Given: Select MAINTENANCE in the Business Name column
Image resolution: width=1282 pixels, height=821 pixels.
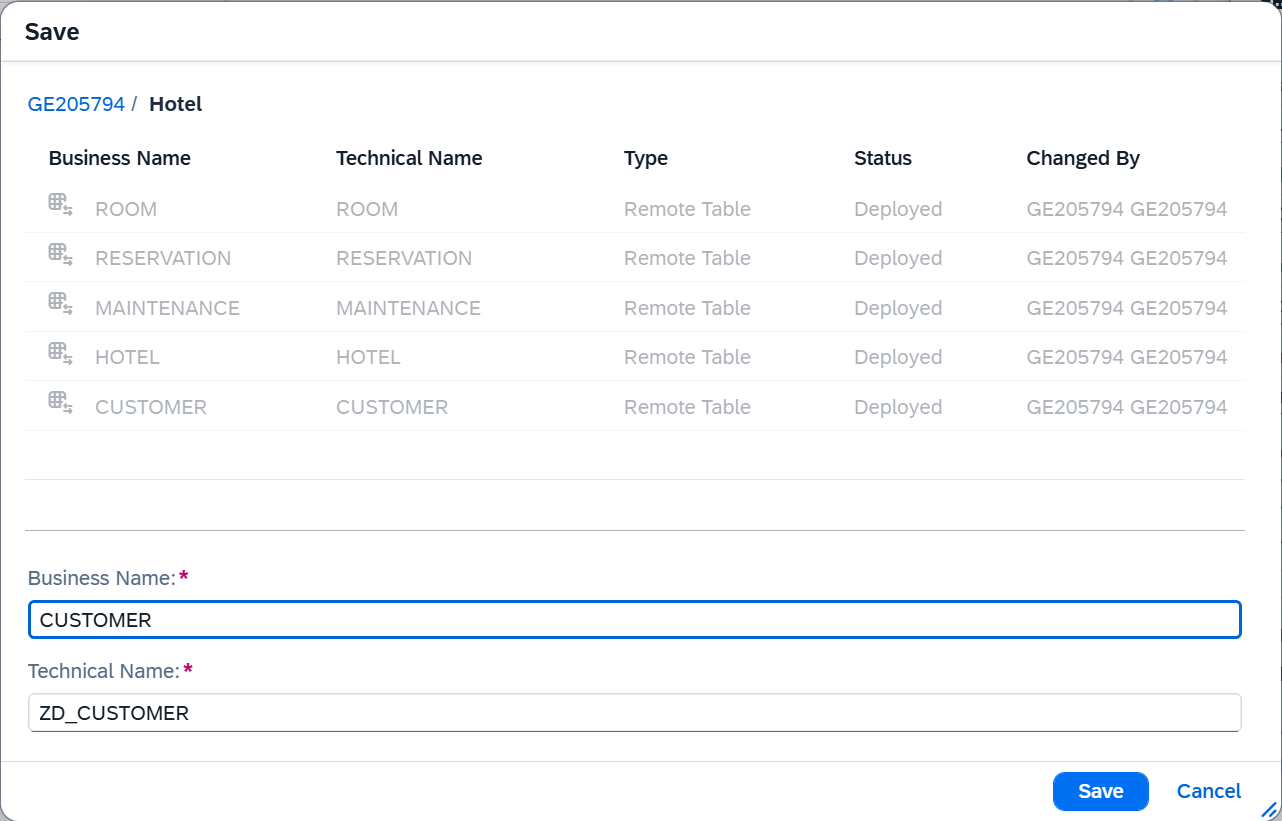Looking at the screenshot, I should (x=167, y=308).
